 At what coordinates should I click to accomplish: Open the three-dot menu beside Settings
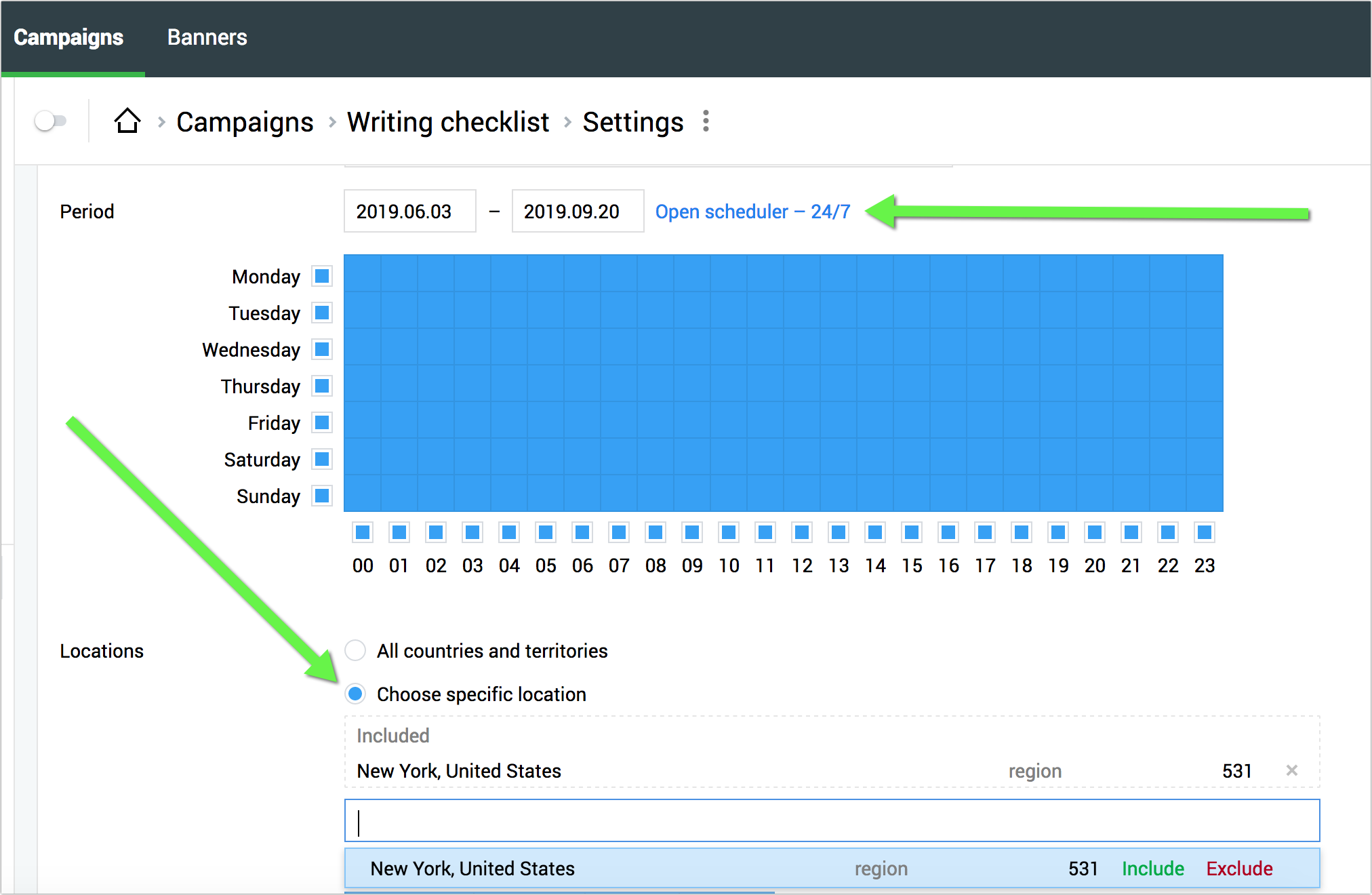tap(706, 121)
